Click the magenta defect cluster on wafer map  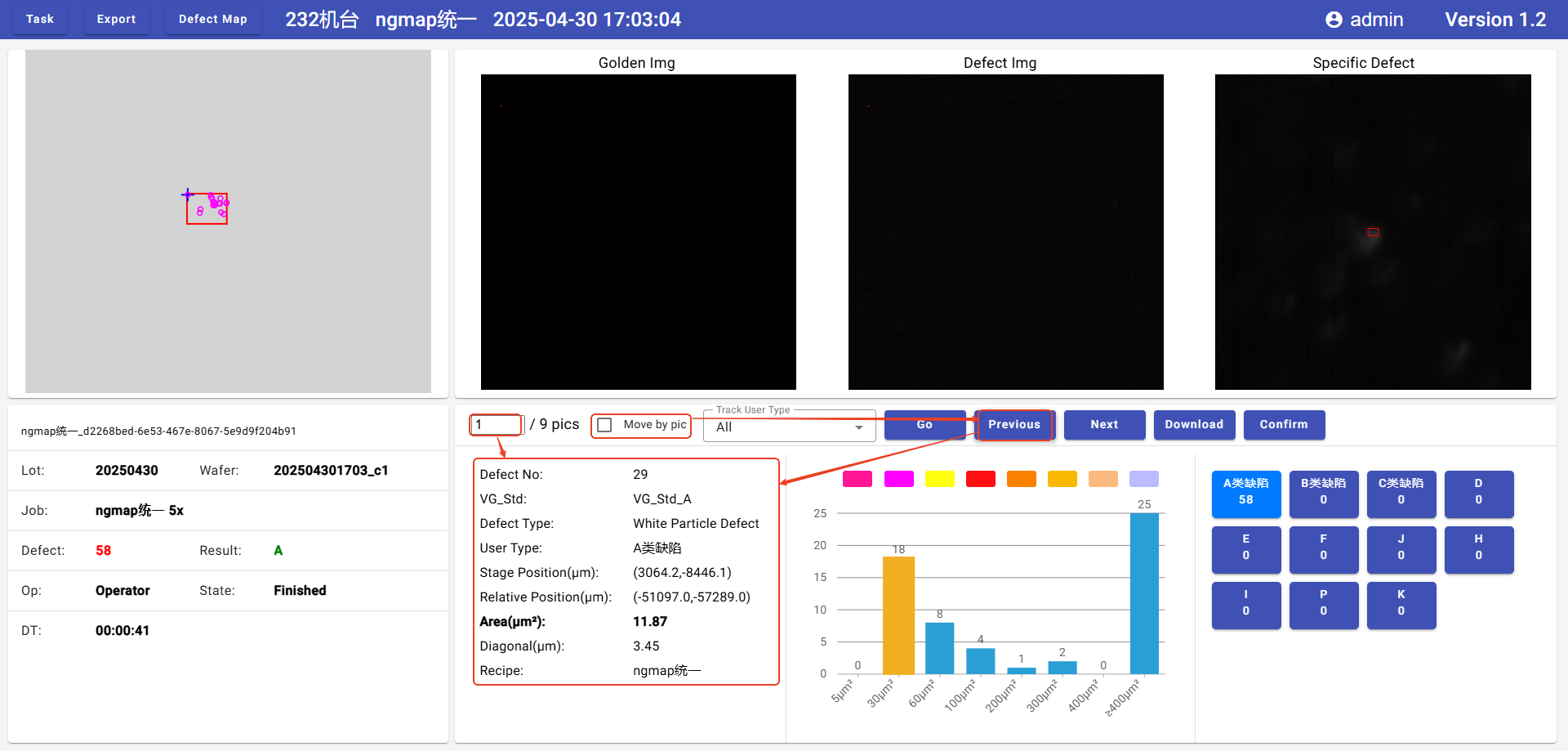[217, 202]
